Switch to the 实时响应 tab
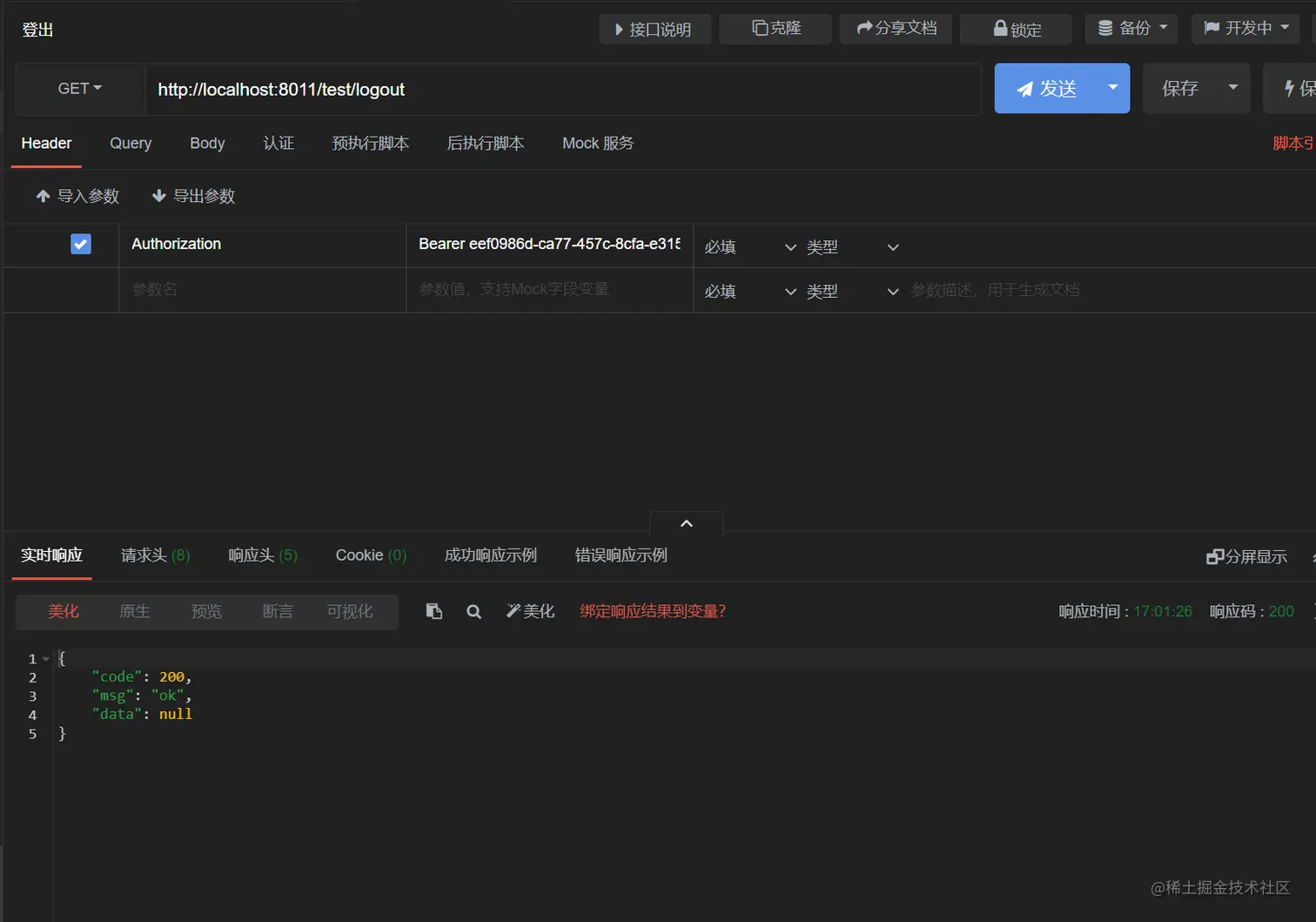The height and width of the screenshot is (922, 1316). tap(51, 555)
